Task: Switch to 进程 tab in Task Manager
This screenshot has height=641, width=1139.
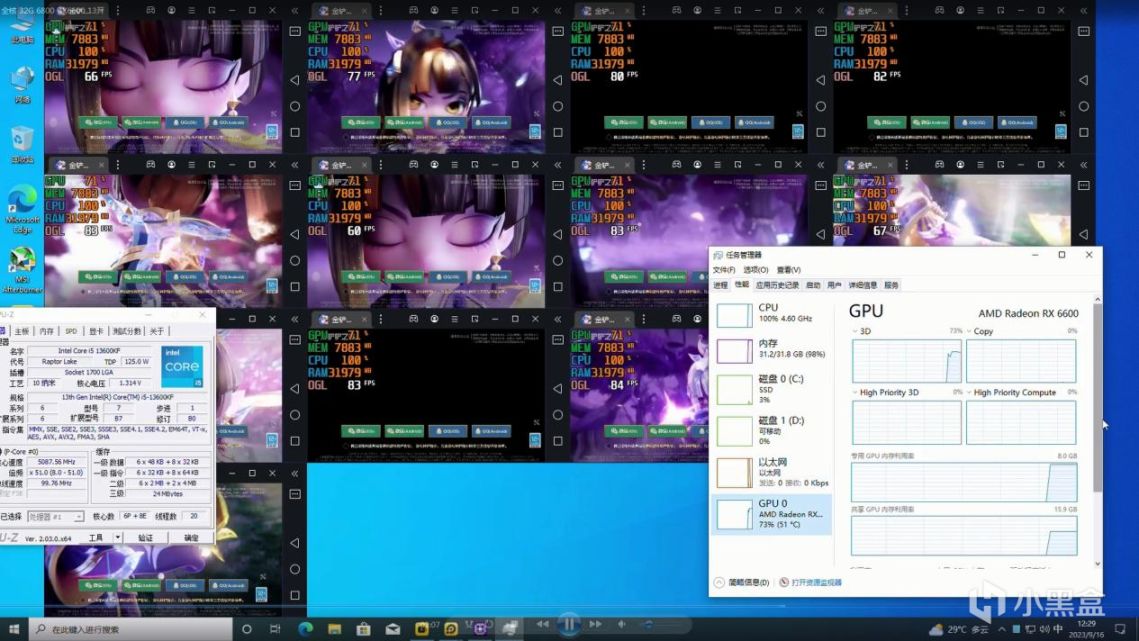Action: click(x=721, y=285)
